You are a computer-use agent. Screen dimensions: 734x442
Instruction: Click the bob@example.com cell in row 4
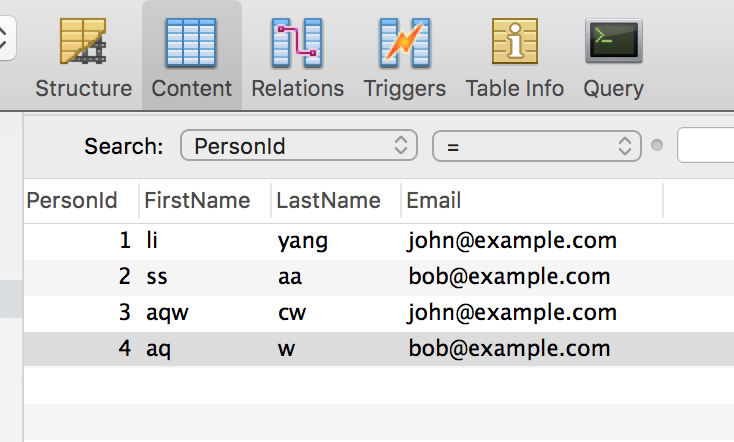point(509,349)
